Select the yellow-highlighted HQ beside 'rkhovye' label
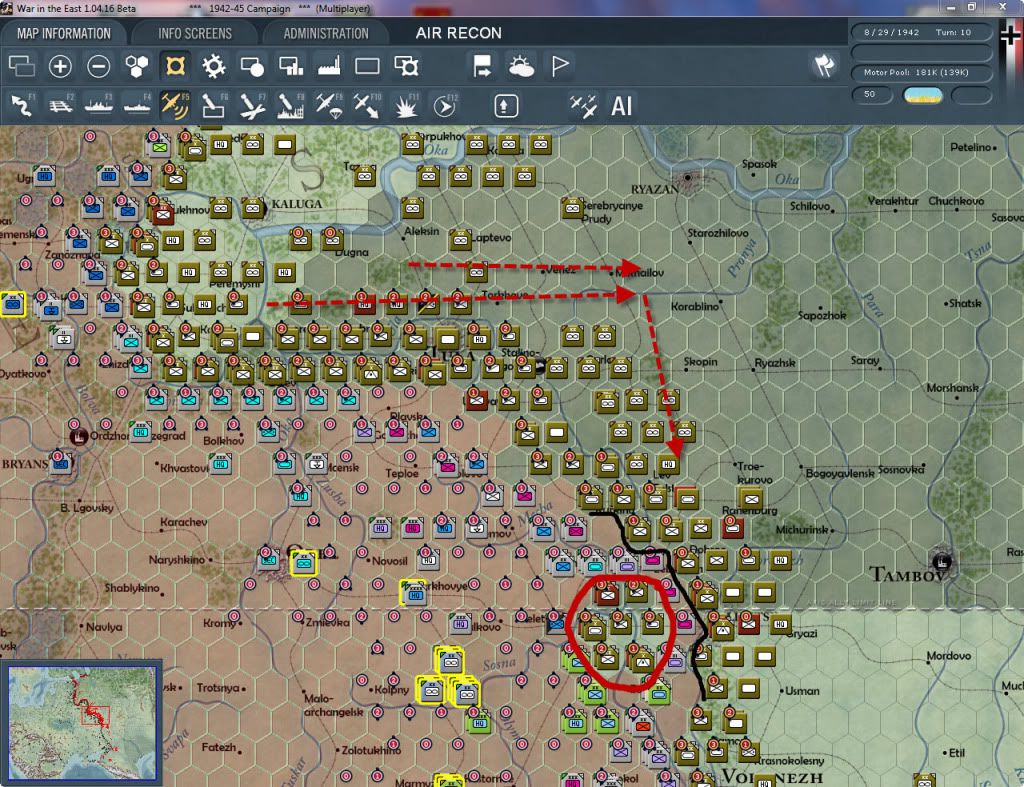 pyautogui.click(x=414, y=593)
